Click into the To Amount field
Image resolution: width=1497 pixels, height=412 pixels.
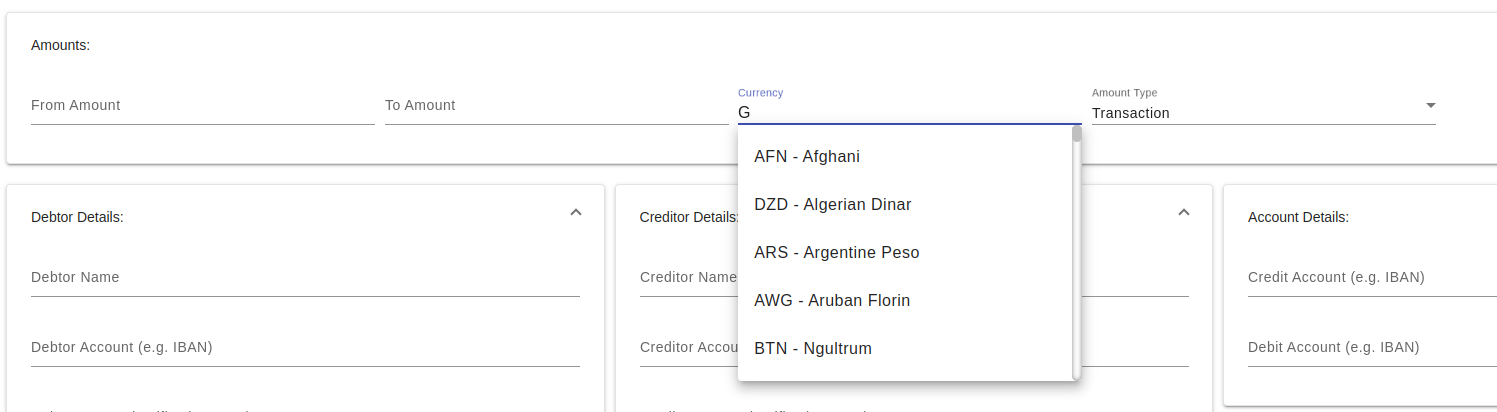pyautogui.click(x=556, y=106)
